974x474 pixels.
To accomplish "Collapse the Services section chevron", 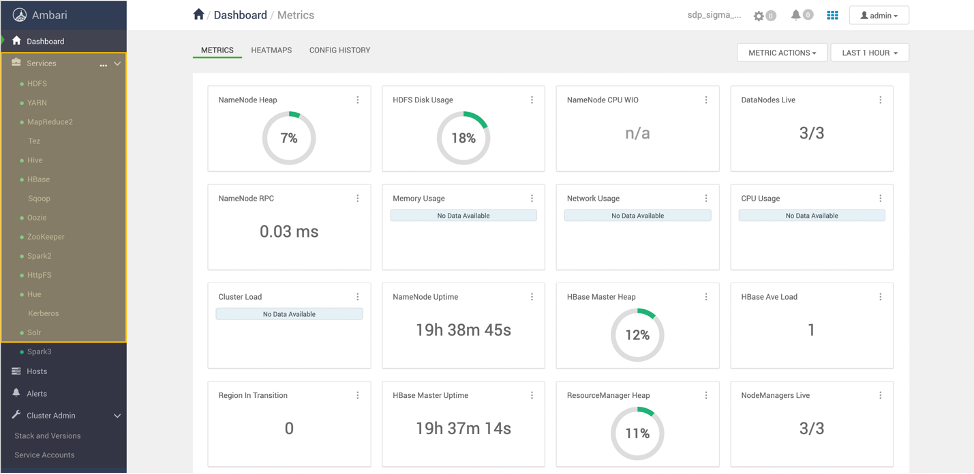I will 117,63.
